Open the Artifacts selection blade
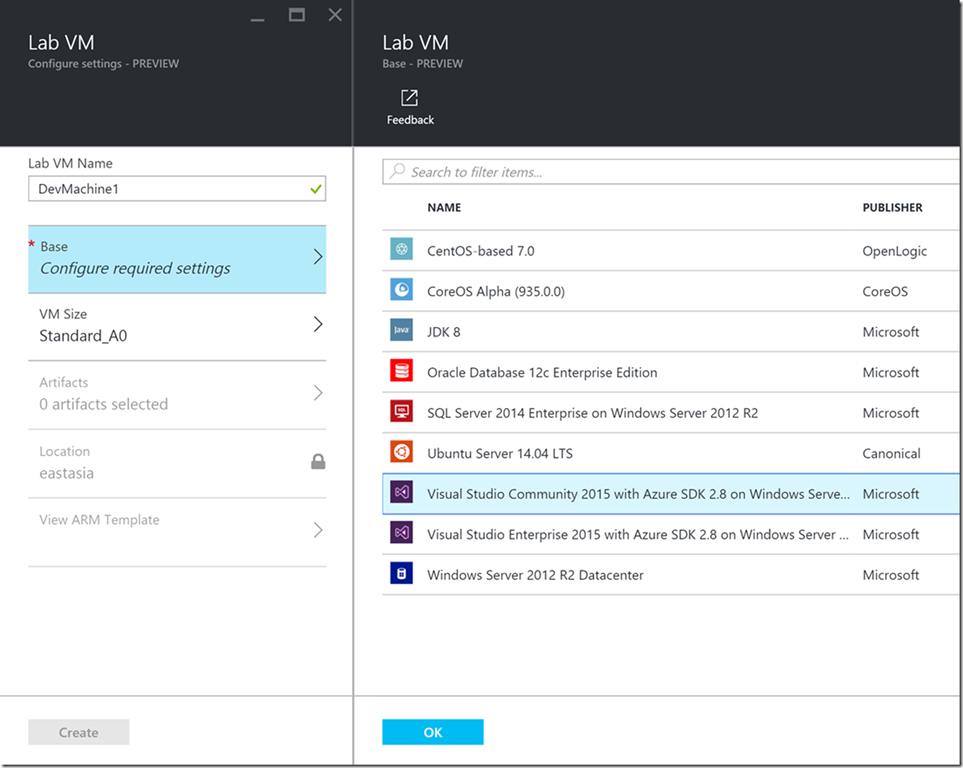 tap(177, 392)
